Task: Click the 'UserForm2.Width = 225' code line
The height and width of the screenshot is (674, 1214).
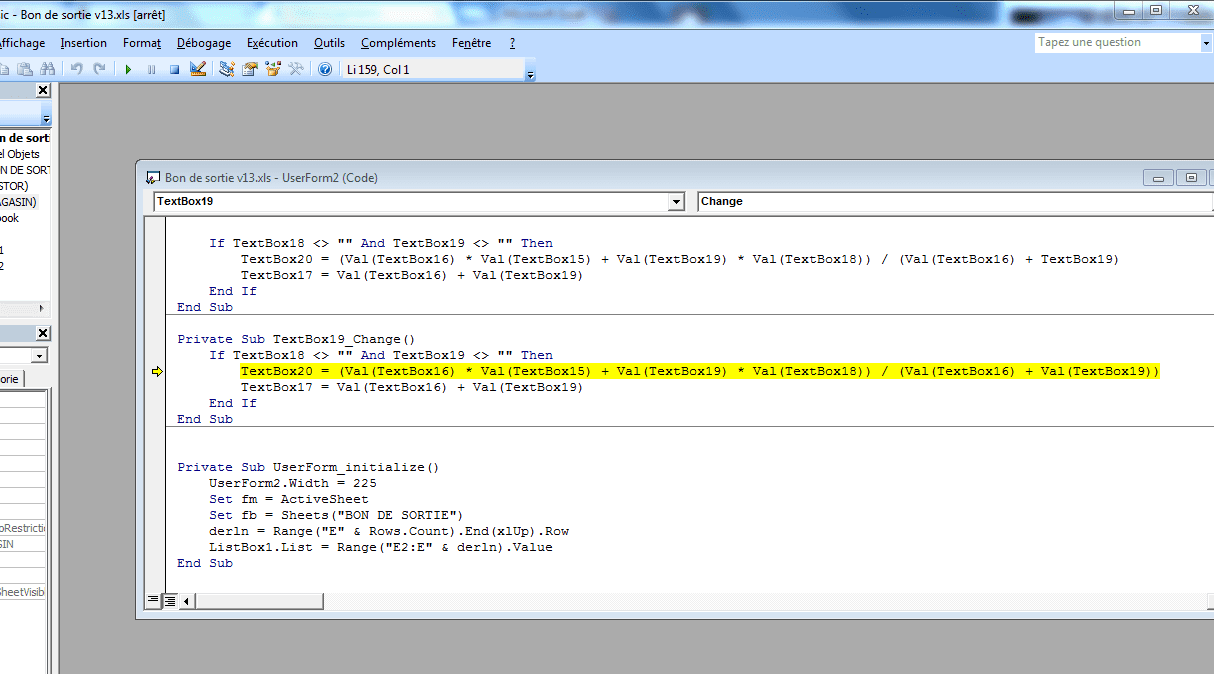Action: pyautogui.click(x=293, y=483)
